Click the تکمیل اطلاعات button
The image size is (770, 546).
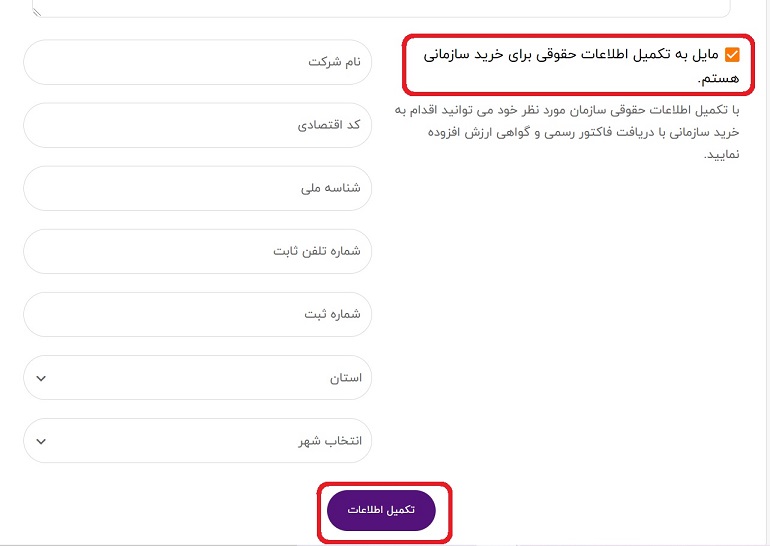point(381,510)
